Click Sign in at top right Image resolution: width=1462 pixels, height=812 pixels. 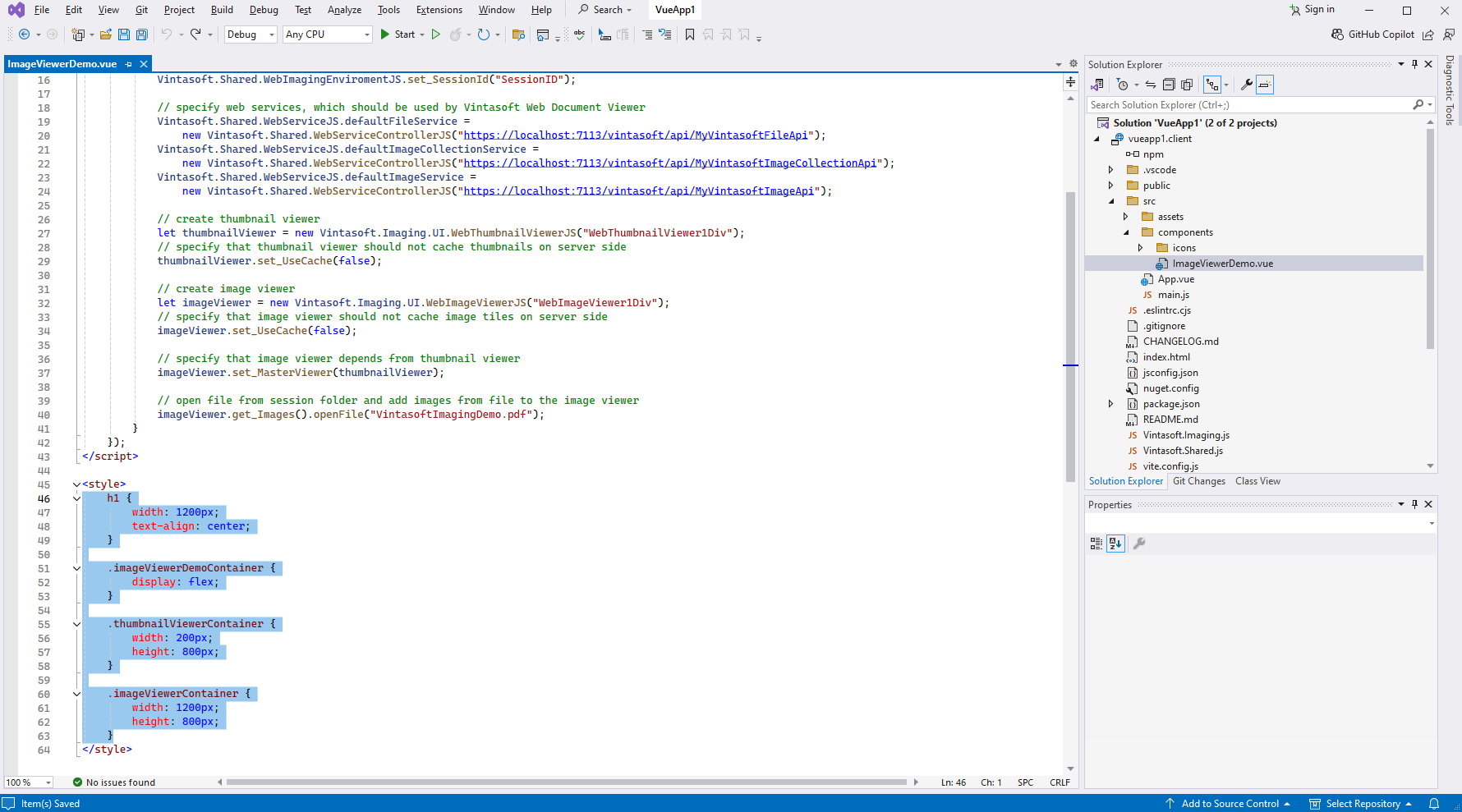click(x=1312, y=9)
